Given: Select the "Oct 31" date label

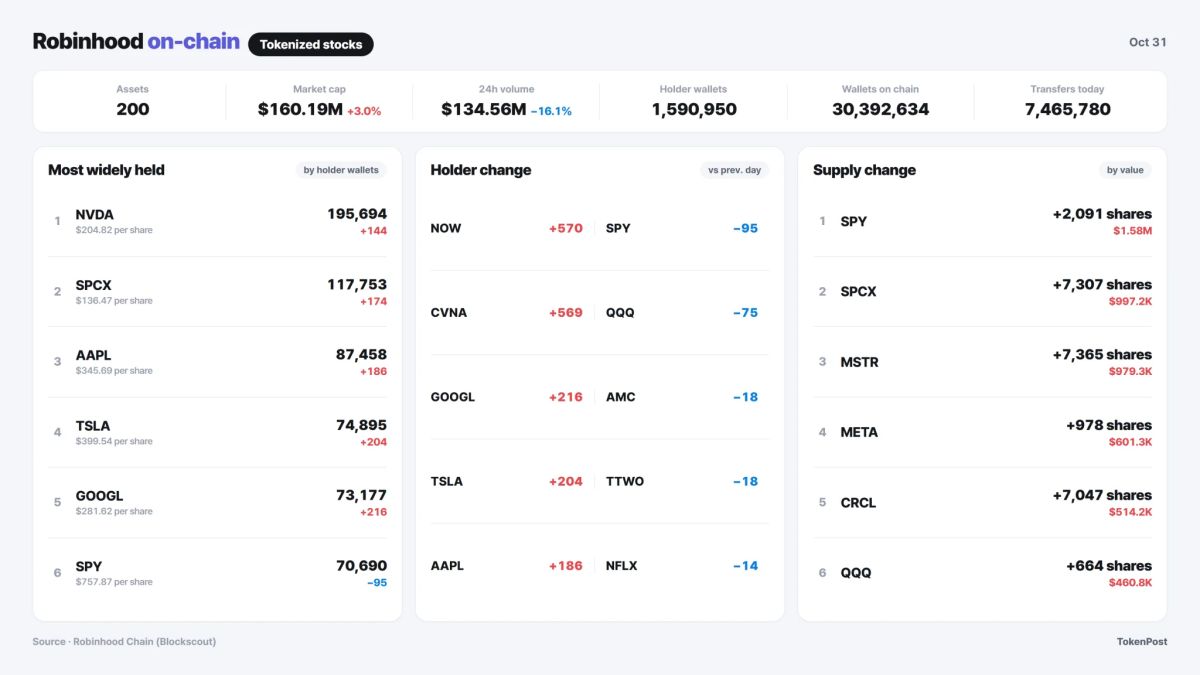Looking at the screenshot, I should [x=1148, y=42].
